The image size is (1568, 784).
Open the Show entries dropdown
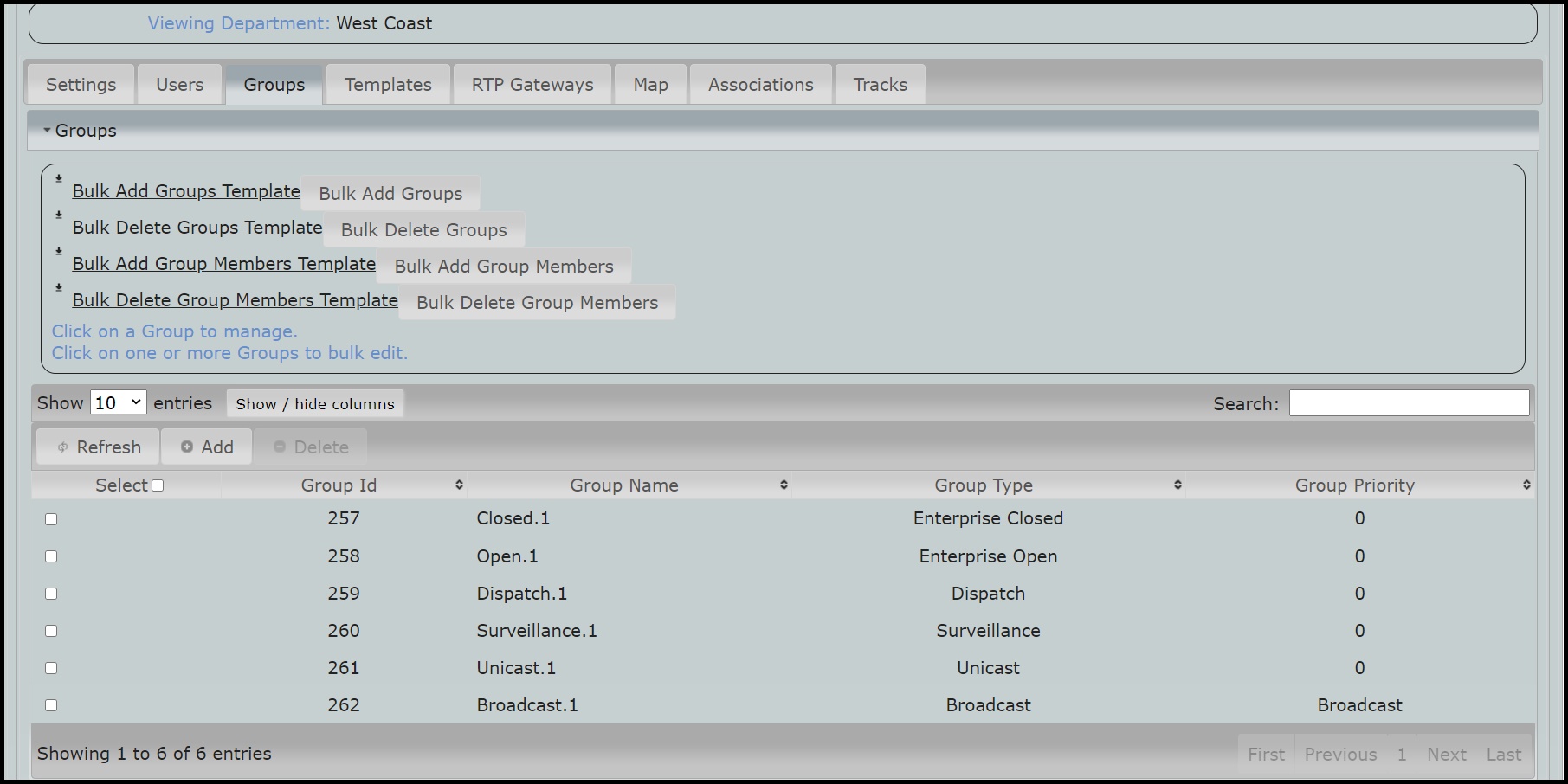118,402
